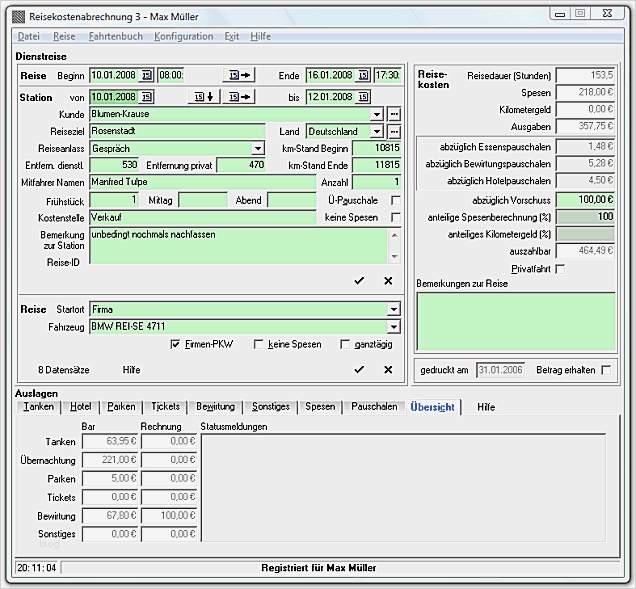Enable the Privatfahrt checkbox
The height and width of the screenshot is (589, 636).
560,269
